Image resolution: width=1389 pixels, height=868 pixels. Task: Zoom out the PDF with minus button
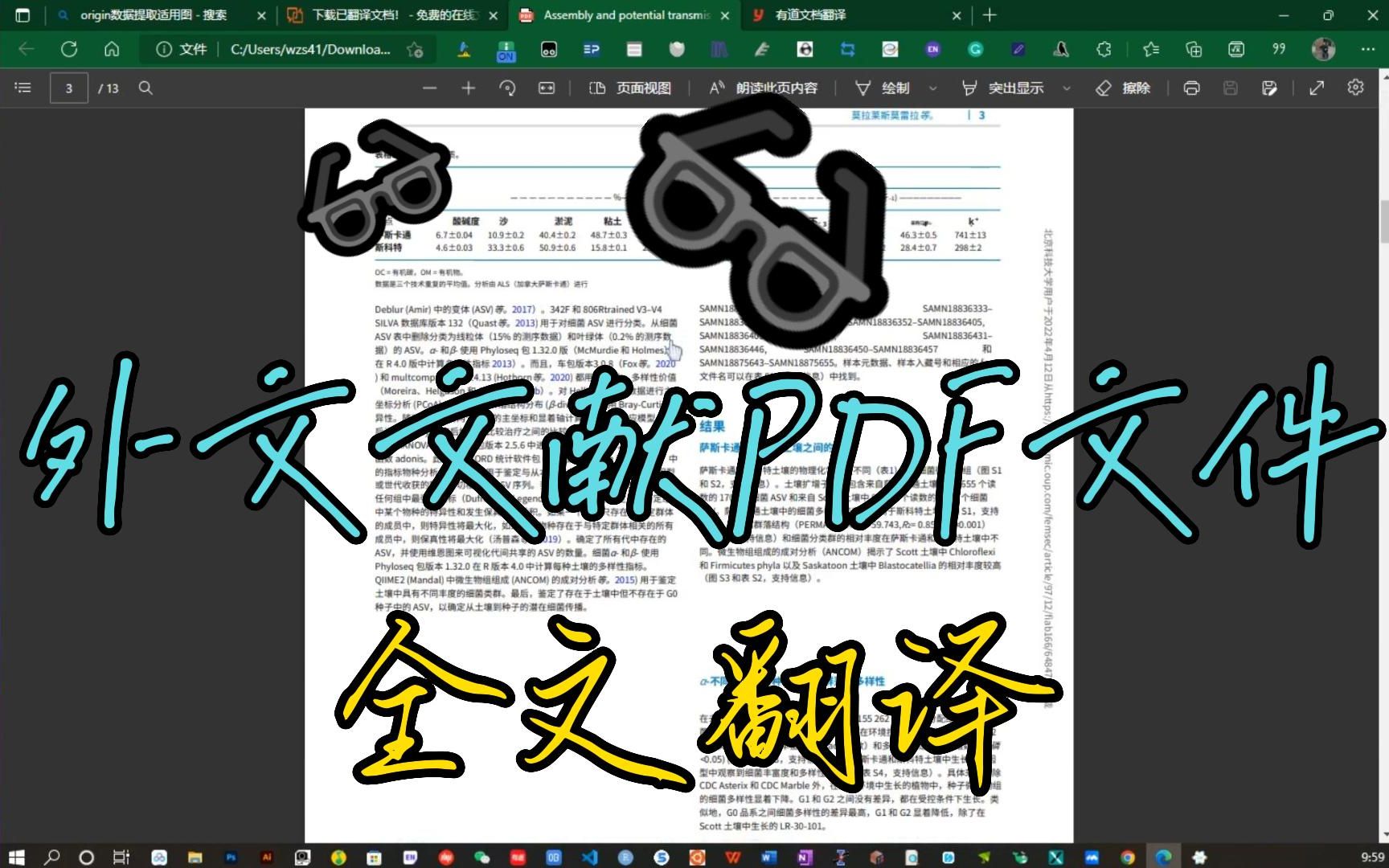point(430,88)
